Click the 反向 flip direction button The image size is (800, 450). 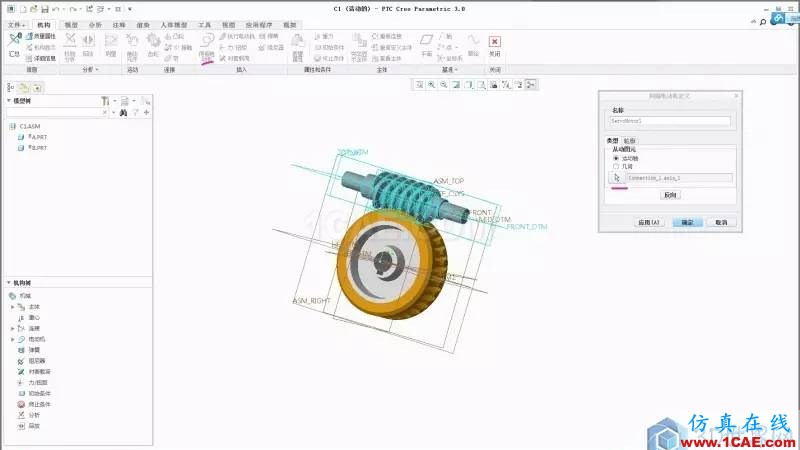(x=670, y=195)
